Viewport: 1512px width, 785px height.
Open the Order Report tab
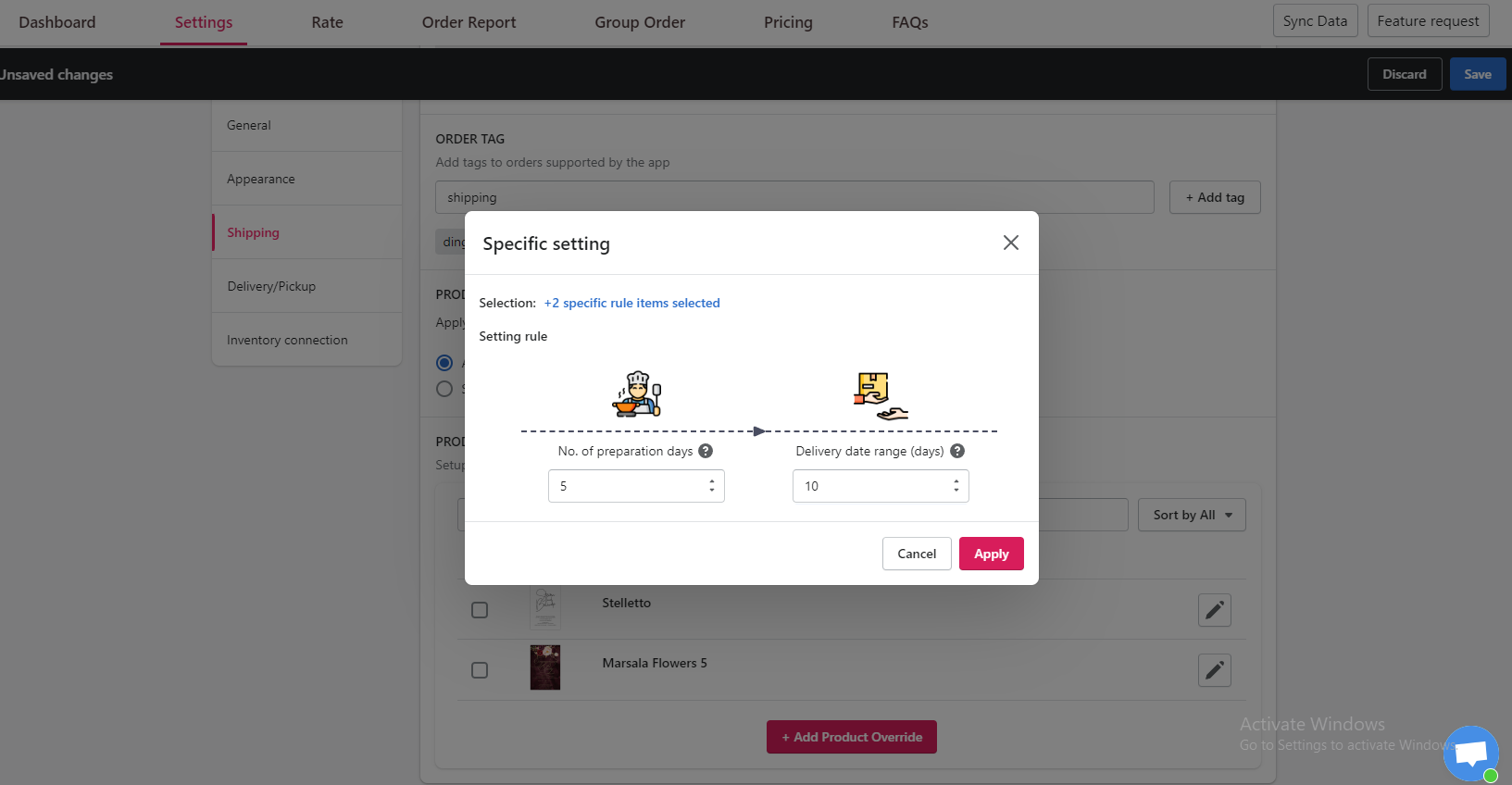coord(469,22)
